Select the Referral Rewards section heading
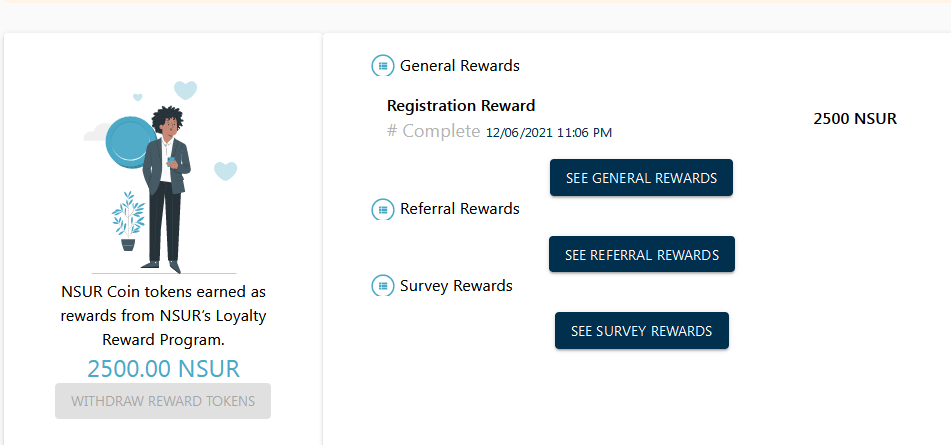The height and width of the screenshot is (445, 951). click(460, 209)
